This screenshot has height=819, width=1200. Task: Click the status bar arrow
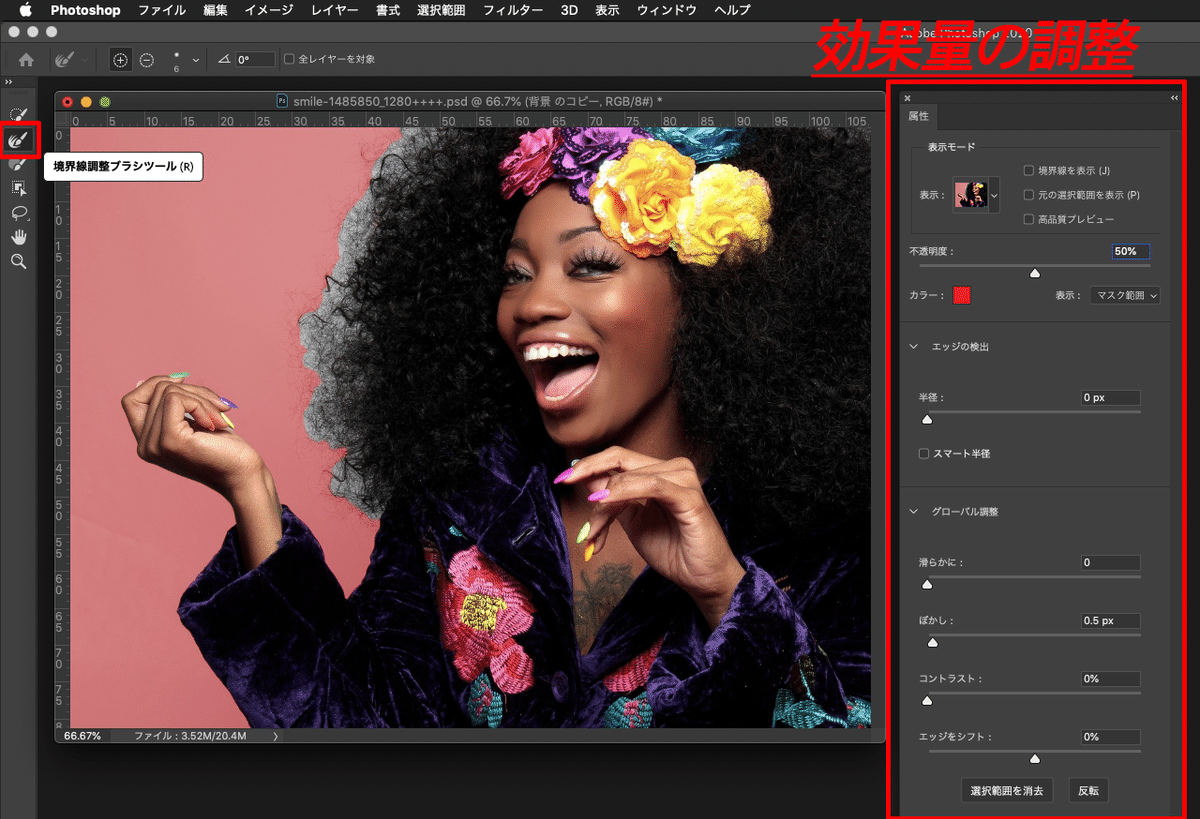click(276, 736)
